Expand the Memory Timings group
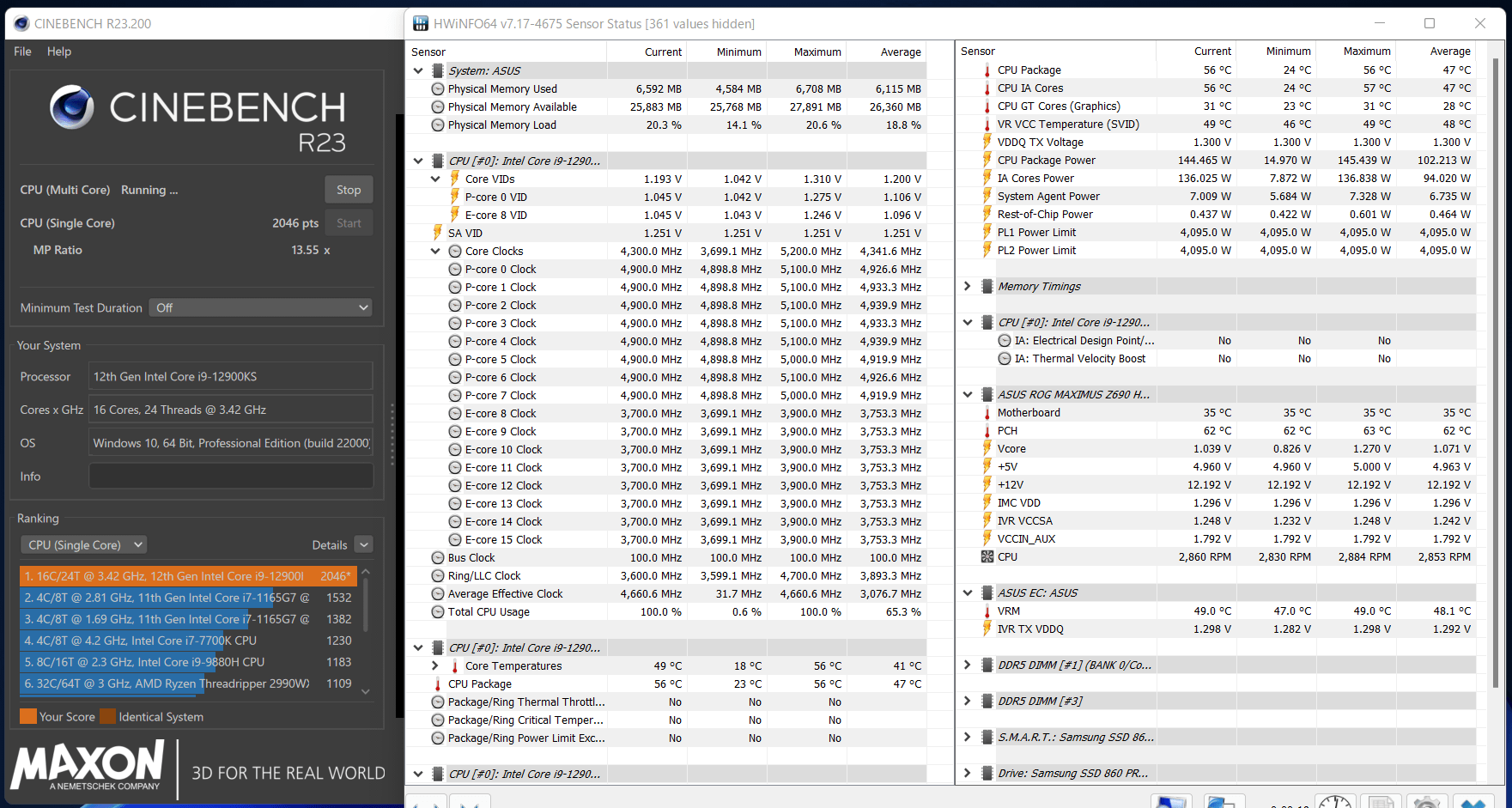This screenshot has height=808, width=1512. click(968, 287)
